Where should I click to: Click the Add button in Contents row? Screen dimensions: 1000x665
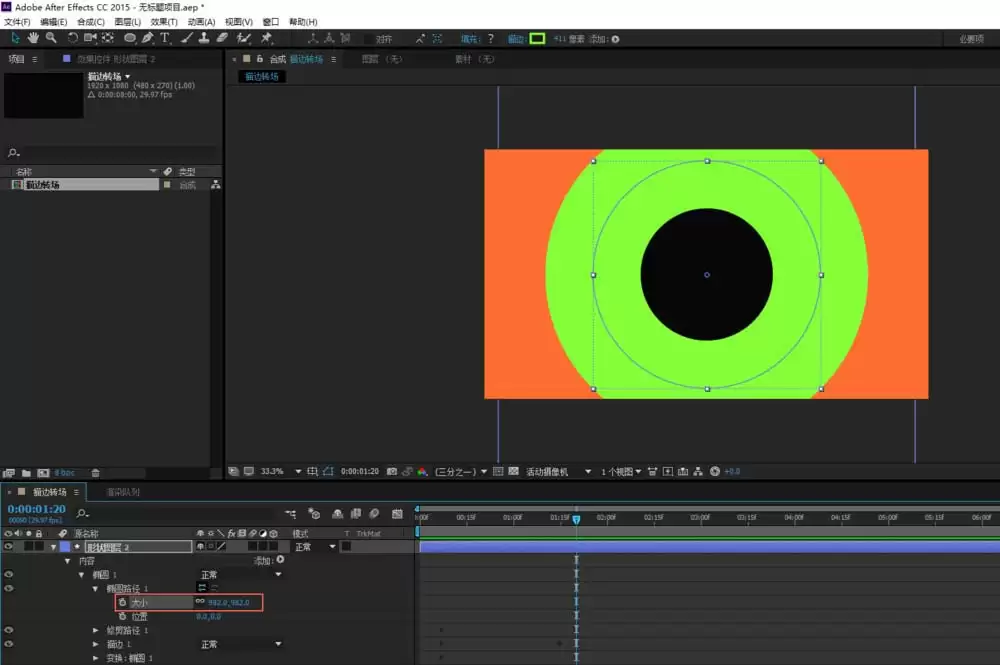[280, 560]
